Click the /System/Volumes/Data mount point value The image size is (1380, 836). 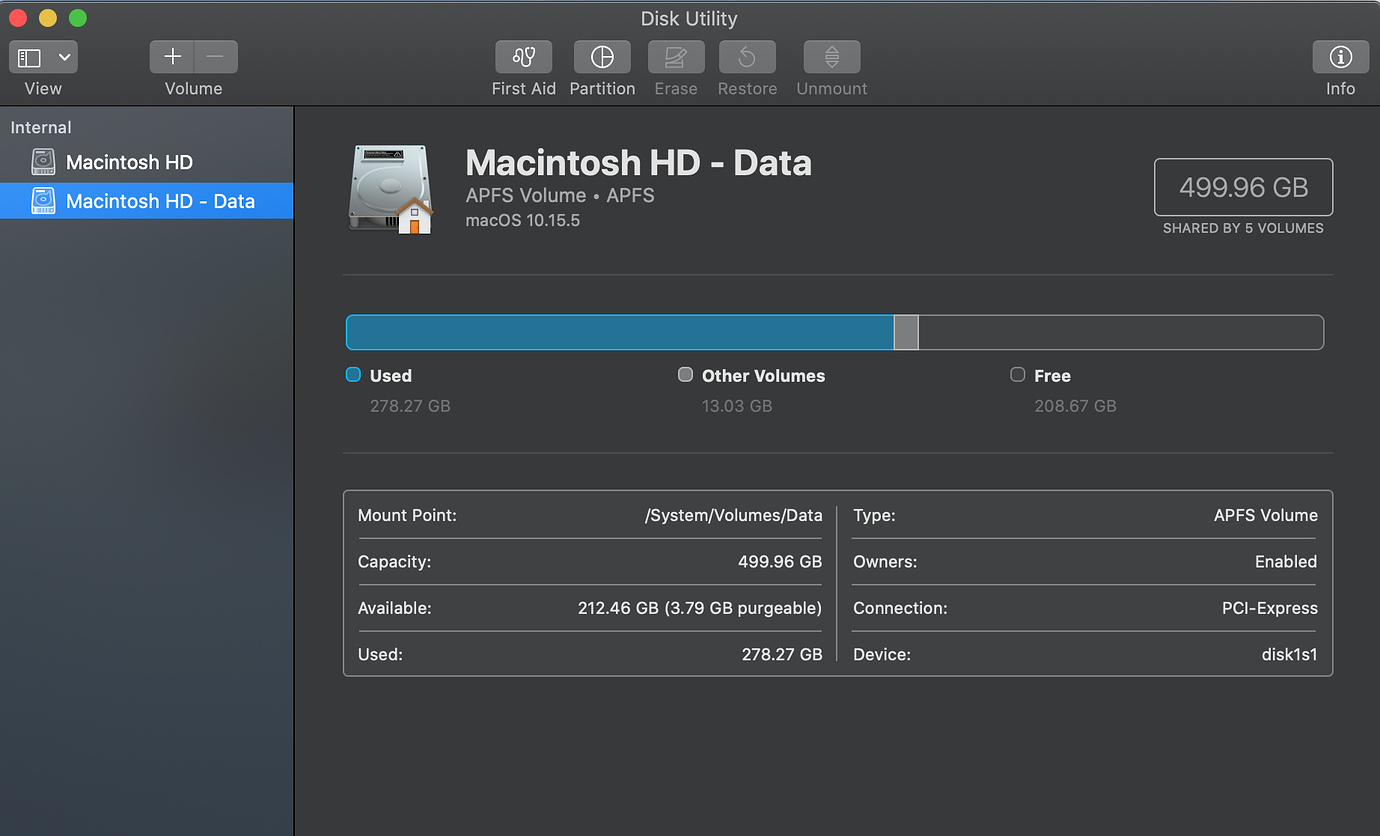pyautogui.click(x=734, y=516)
